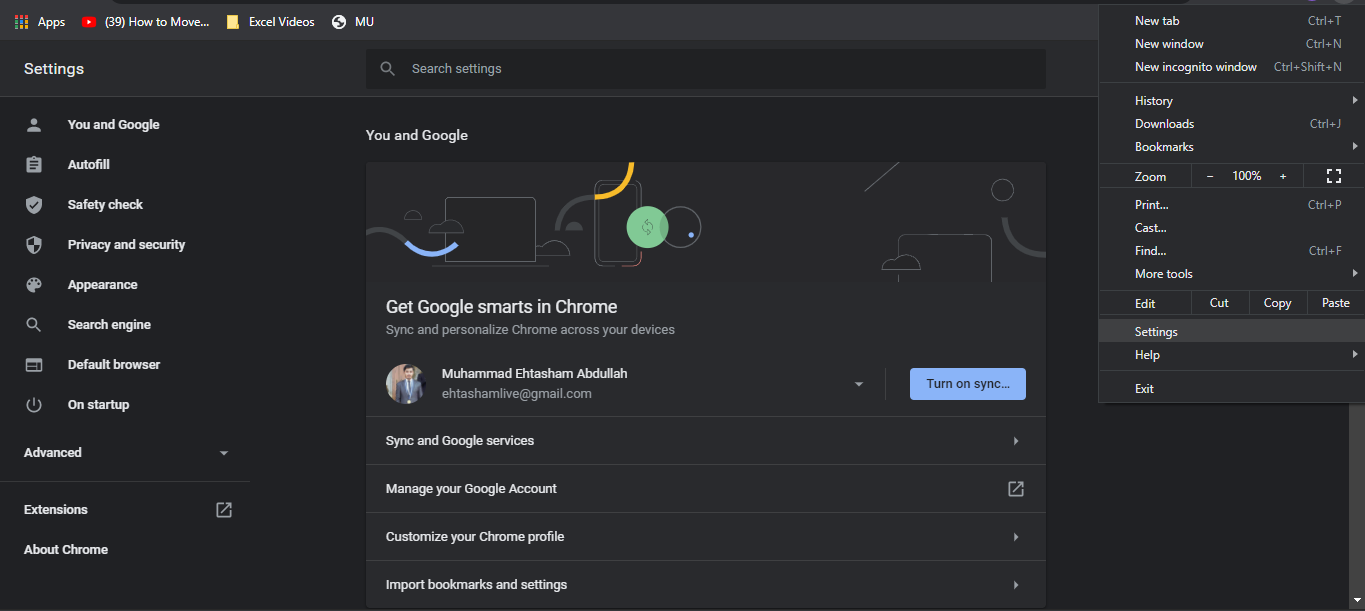Expand Sync and Google services row
1365x611 pixels.
point(1015,441)
